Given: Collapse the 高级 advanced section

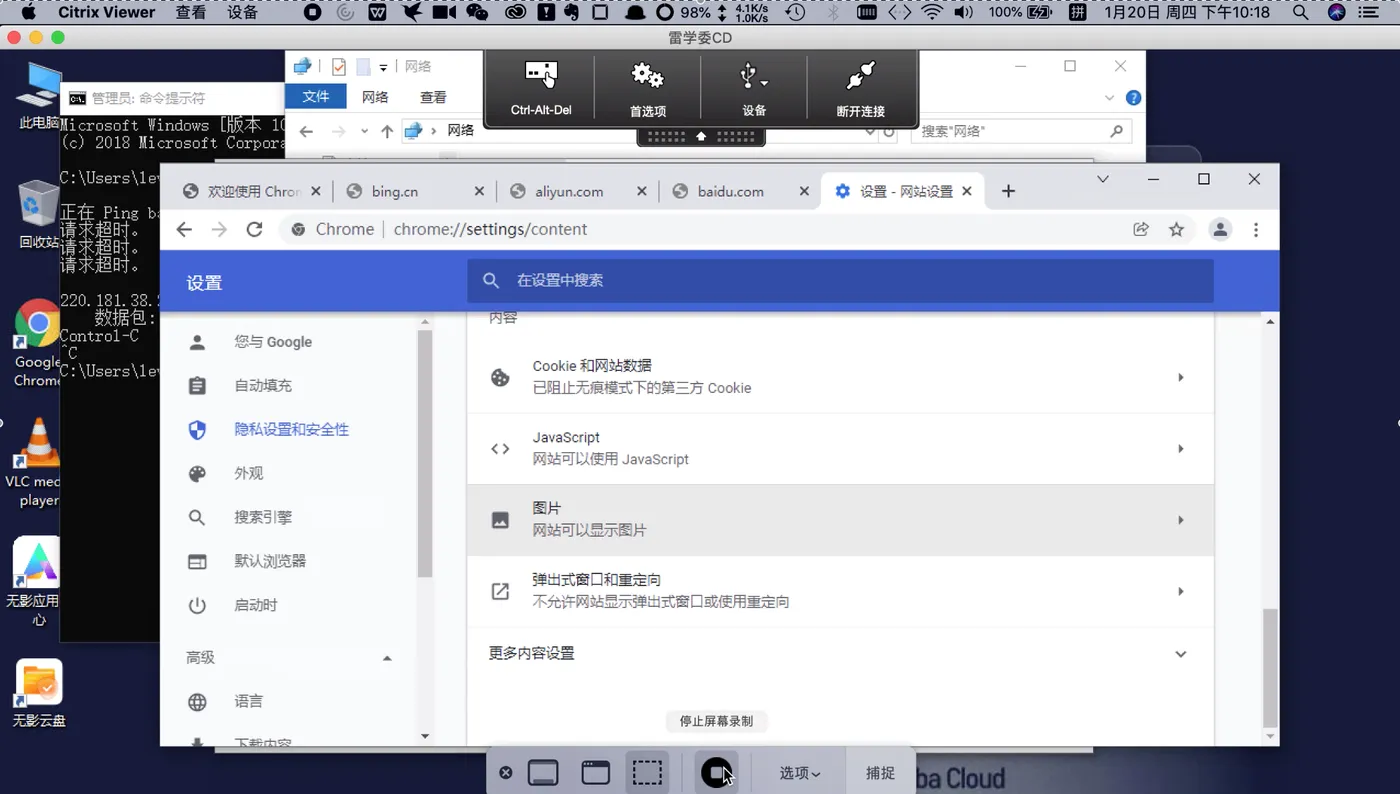Looking at the screenshot, I should pyautogui.click(x=387, y=658).
